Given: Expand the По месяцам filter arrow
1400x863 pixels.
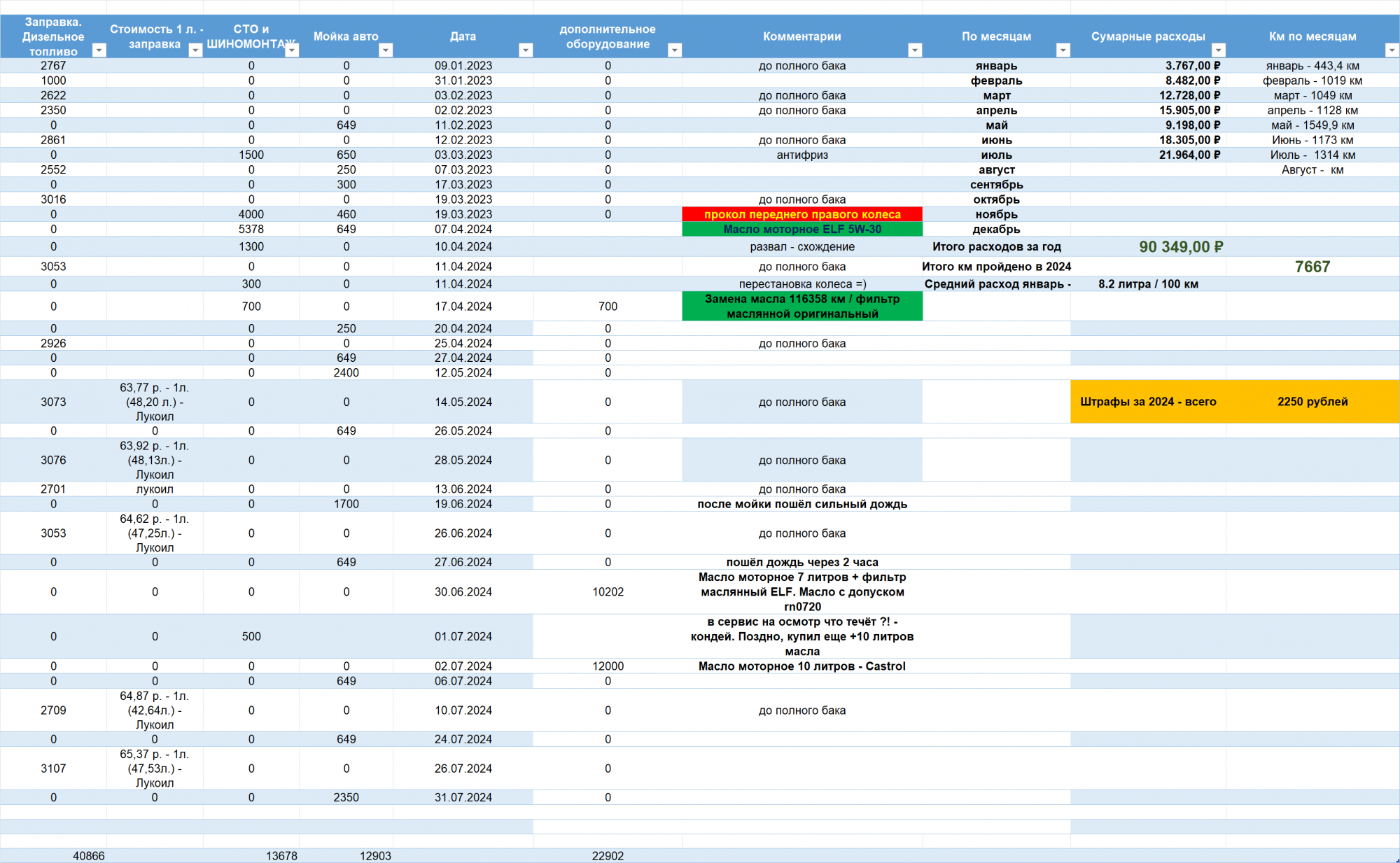Looking at the screenshot, I should (x=1063, y=50).
